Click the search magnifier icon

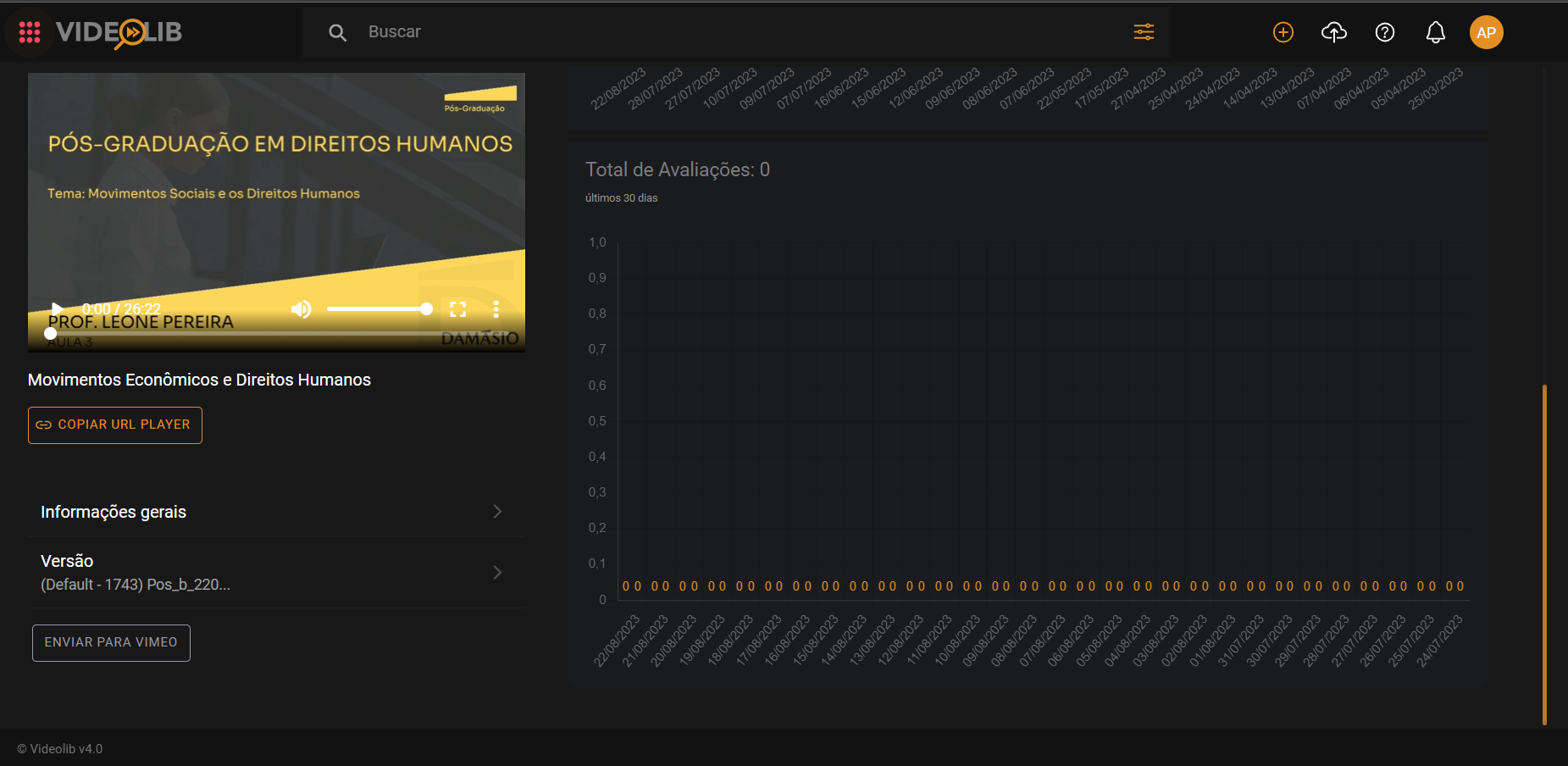337,32
